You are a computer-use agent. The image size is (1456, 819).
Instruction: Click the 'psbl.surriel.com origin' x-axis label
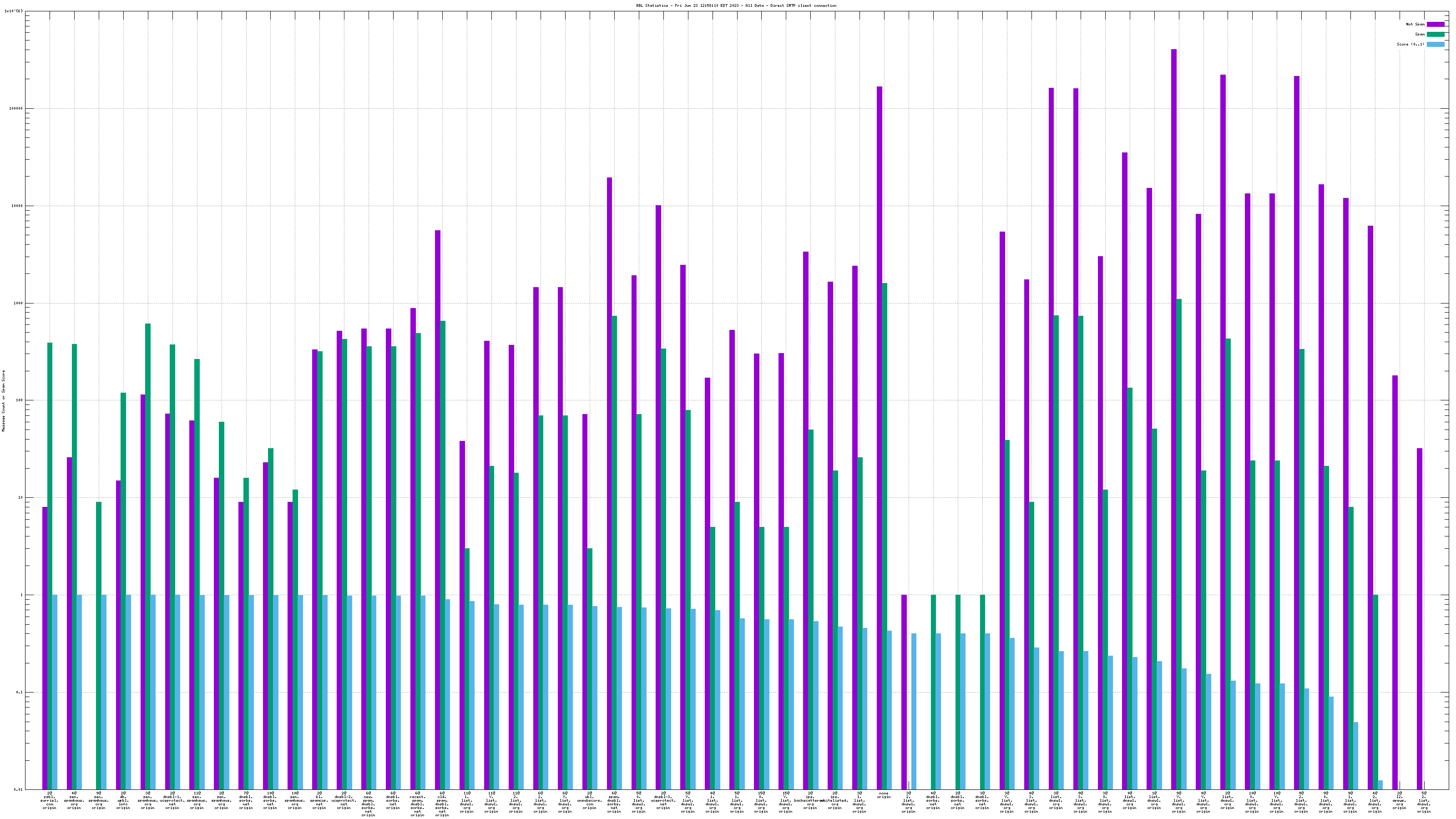(x=50, y=800)
